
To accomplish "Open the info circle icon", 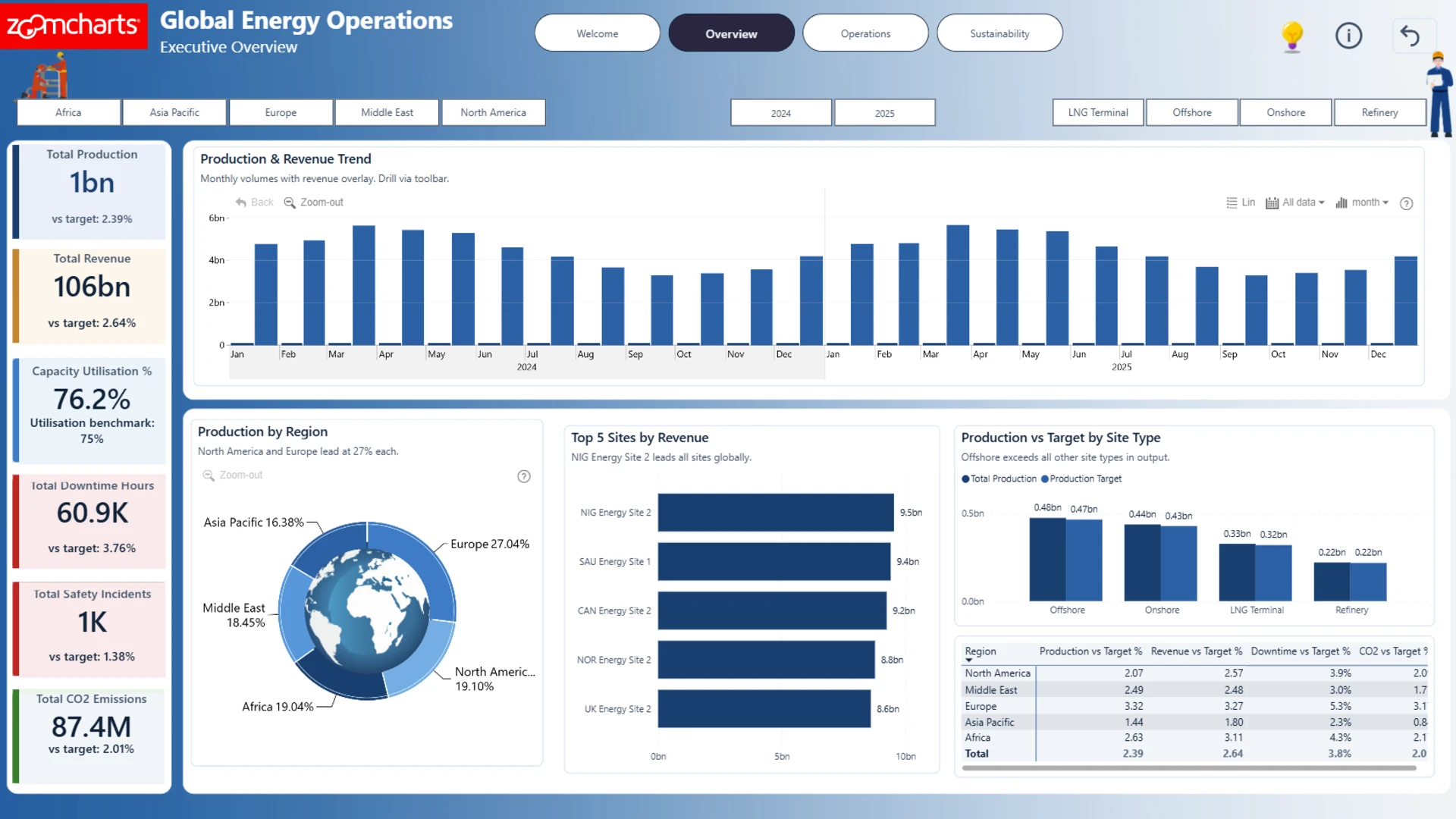I will point(1348,36).
